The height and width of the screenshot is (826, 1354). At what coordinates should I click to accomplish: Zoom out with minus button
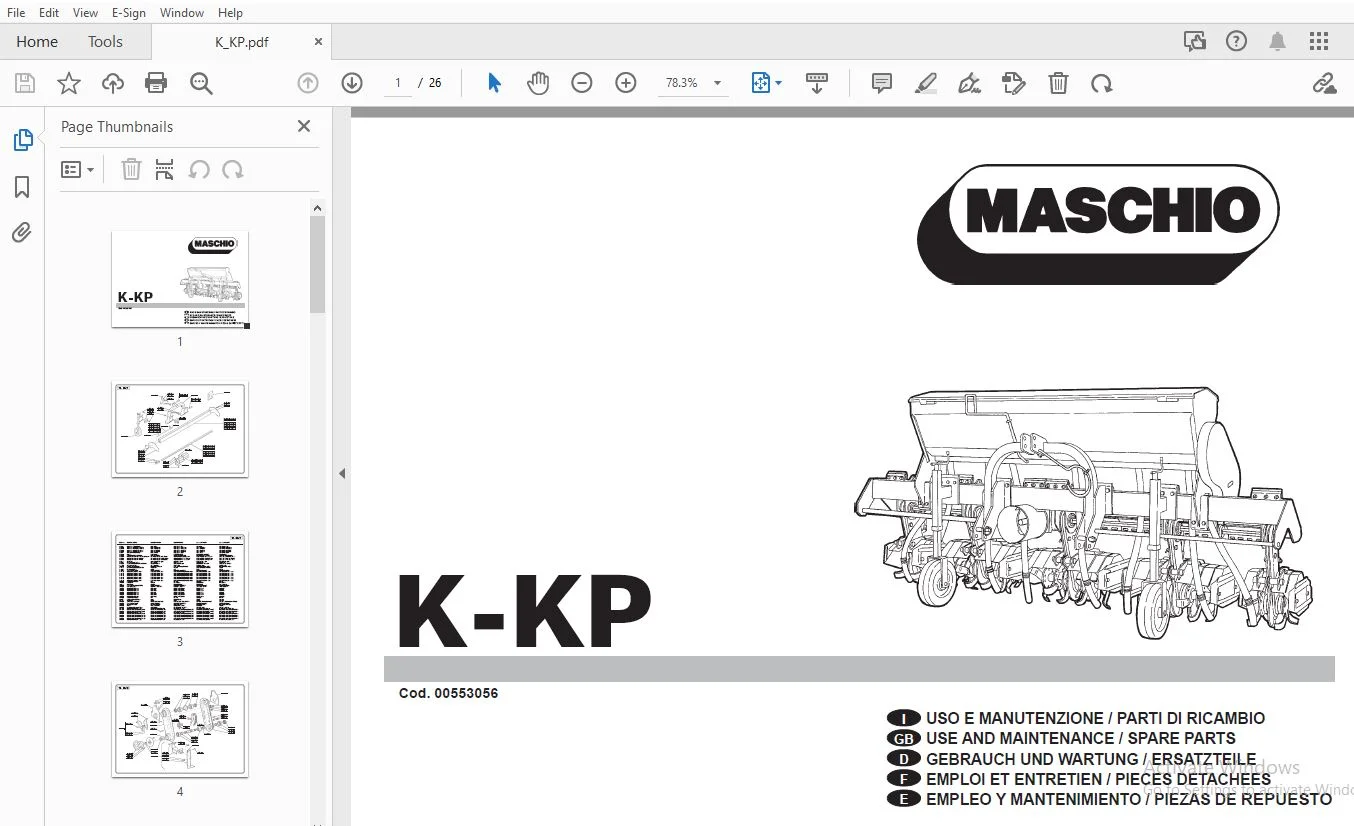582,83
